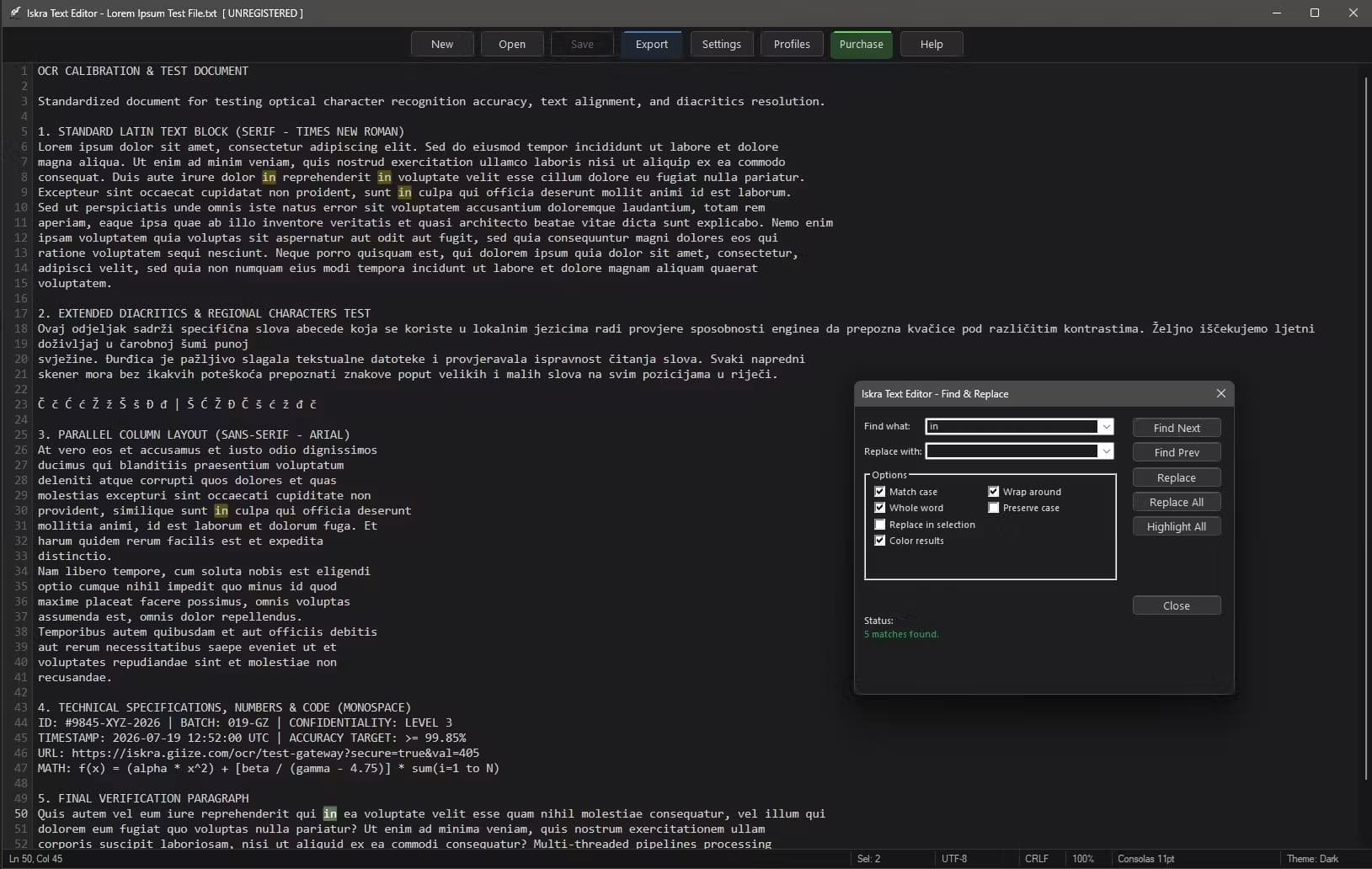Click the Replace All button
Viewport: 1372px width, 869px height.
tap(1177, 502)
